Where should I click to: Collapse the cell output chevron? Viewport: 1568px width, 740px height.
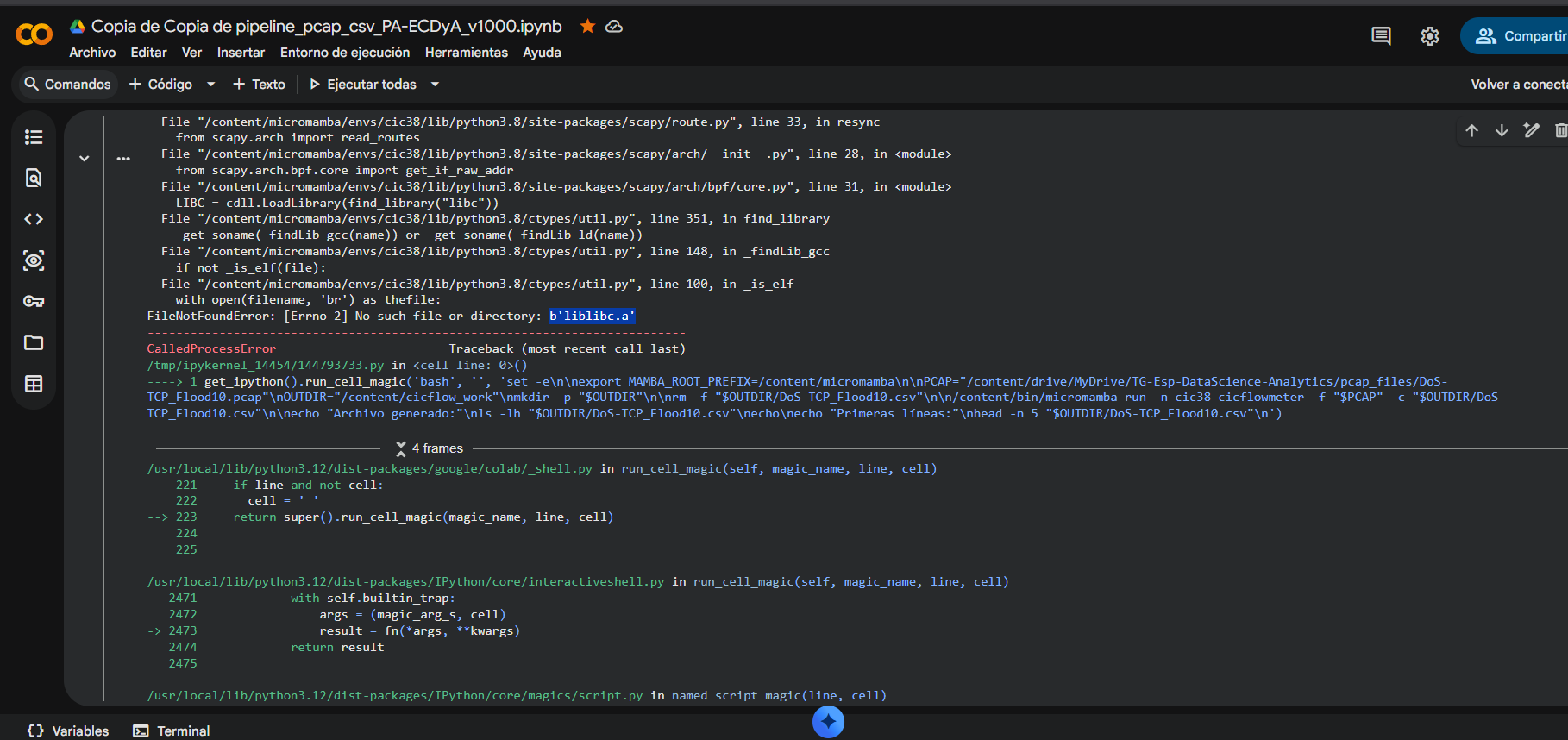[x=85, y=158]
